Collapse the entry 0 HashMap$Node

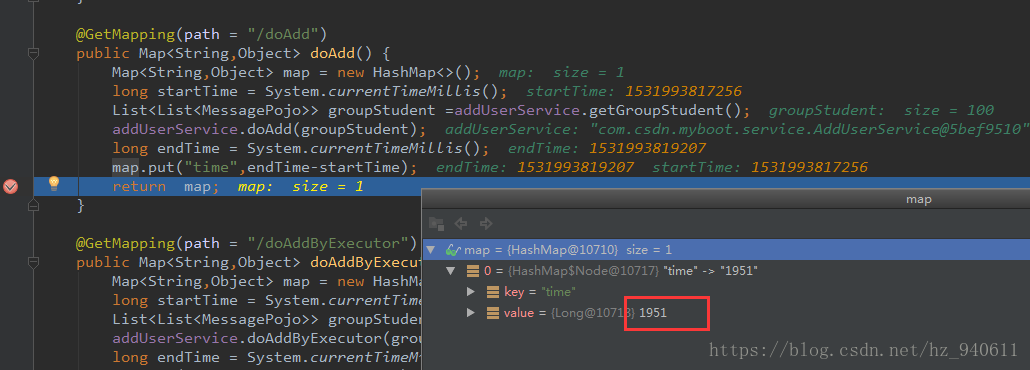(451, 271)
